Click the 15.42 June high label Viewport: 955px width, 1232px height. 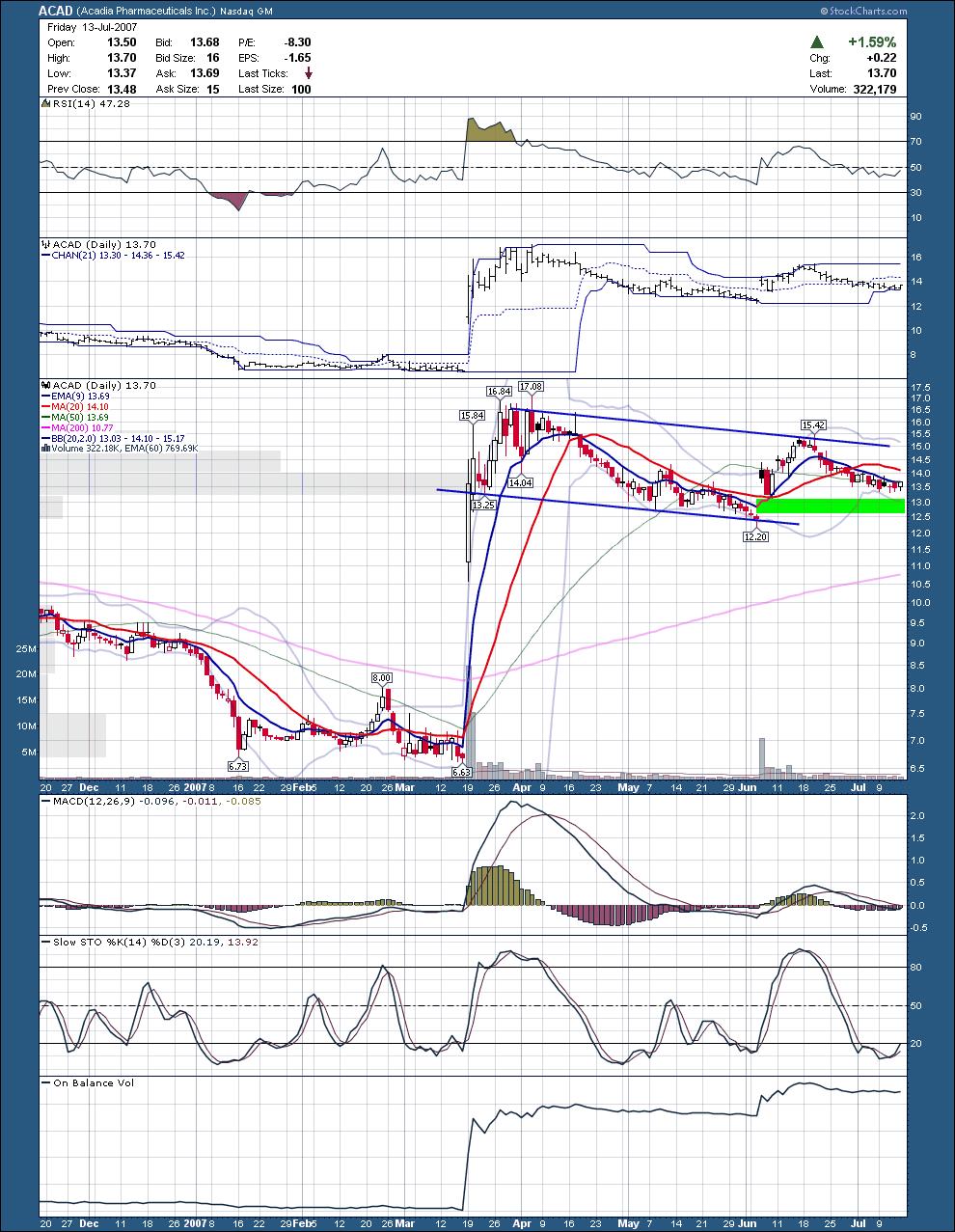pos(813,424)
